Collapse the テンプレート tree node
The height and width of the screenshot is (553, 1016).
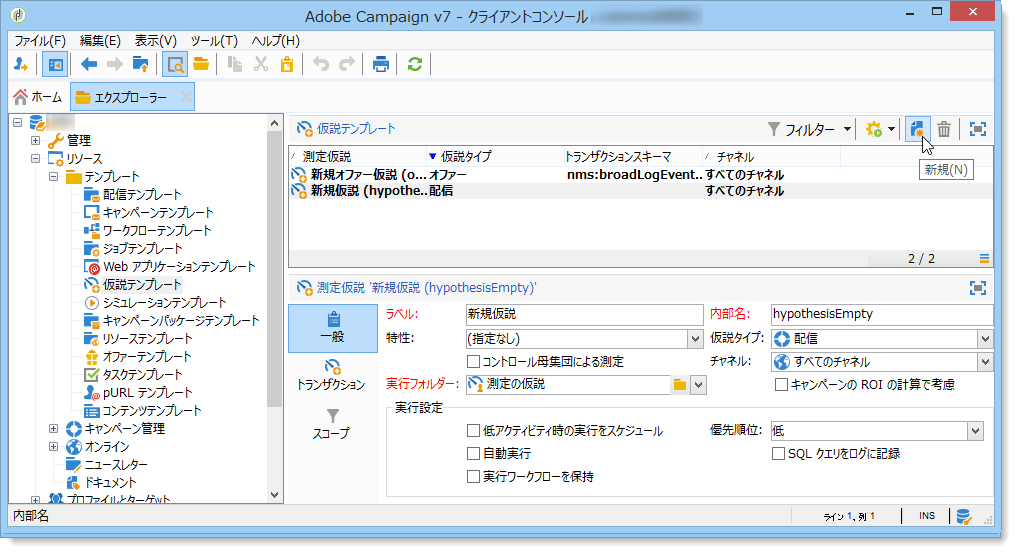(x=53, y=176)
